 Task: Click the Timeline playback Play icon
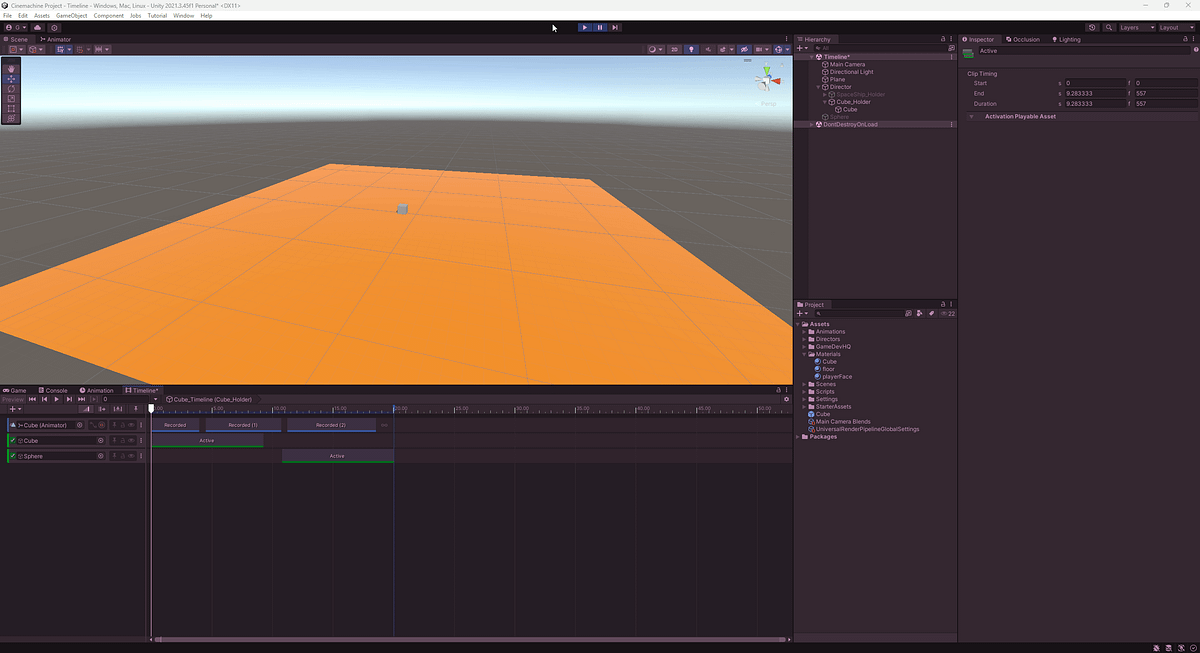click(x=56, y=399)
